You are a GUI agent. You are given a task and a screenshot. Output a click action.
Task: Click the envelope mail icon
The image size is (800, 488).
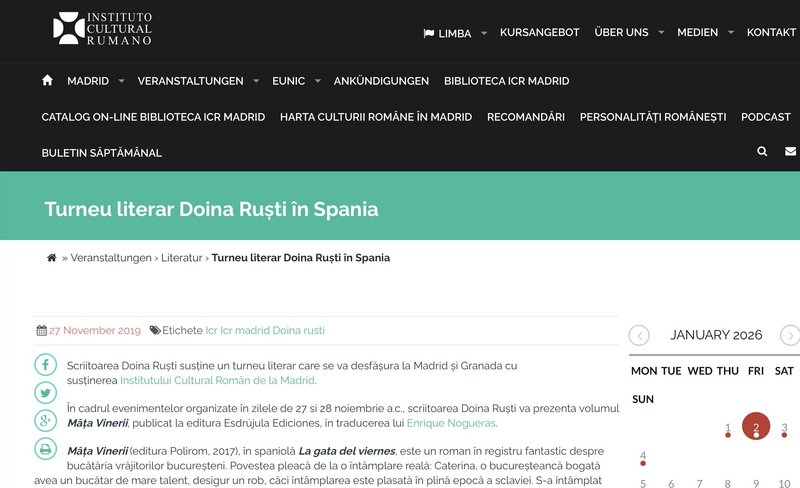[x=791, y=152]
